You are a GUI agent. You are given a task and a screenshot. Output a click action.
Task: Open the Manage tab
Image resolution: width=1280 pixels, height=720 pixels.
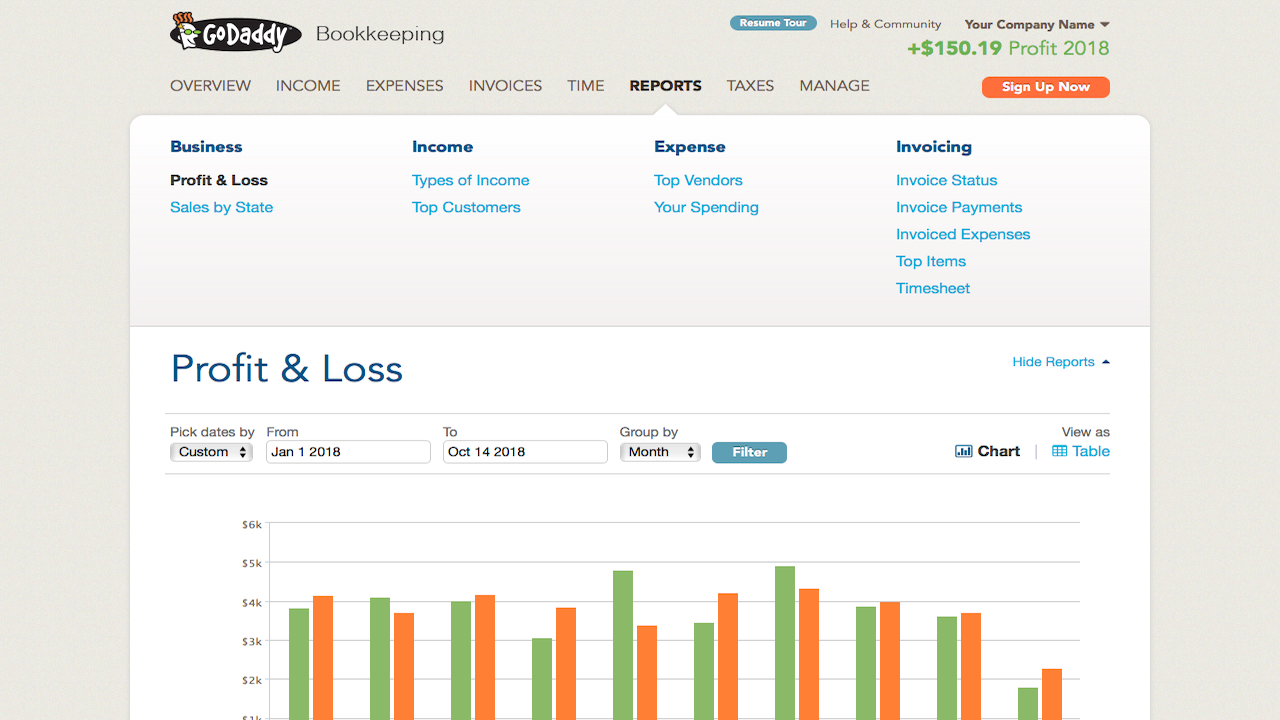(834, 86)
